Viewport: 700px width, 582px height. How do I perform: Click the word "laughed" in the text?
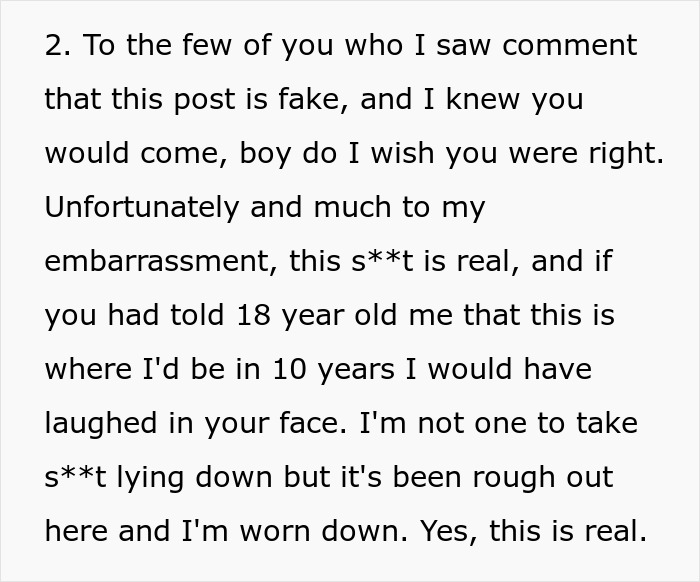(99, 423)
